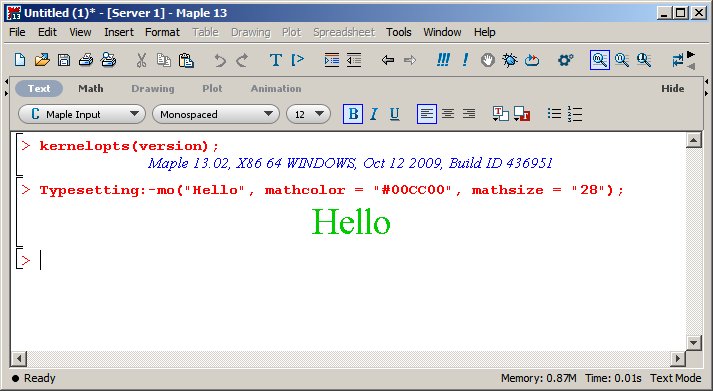Click the Interrupt computation hand icon
Screen dimensions: 713x391
point(487,60)
